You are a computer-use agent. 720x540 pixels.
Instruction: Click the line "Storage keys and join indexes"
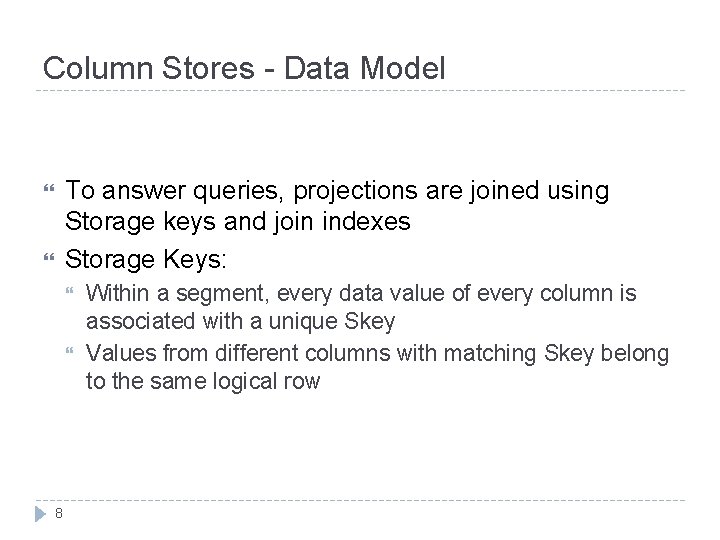click(238, 221)
